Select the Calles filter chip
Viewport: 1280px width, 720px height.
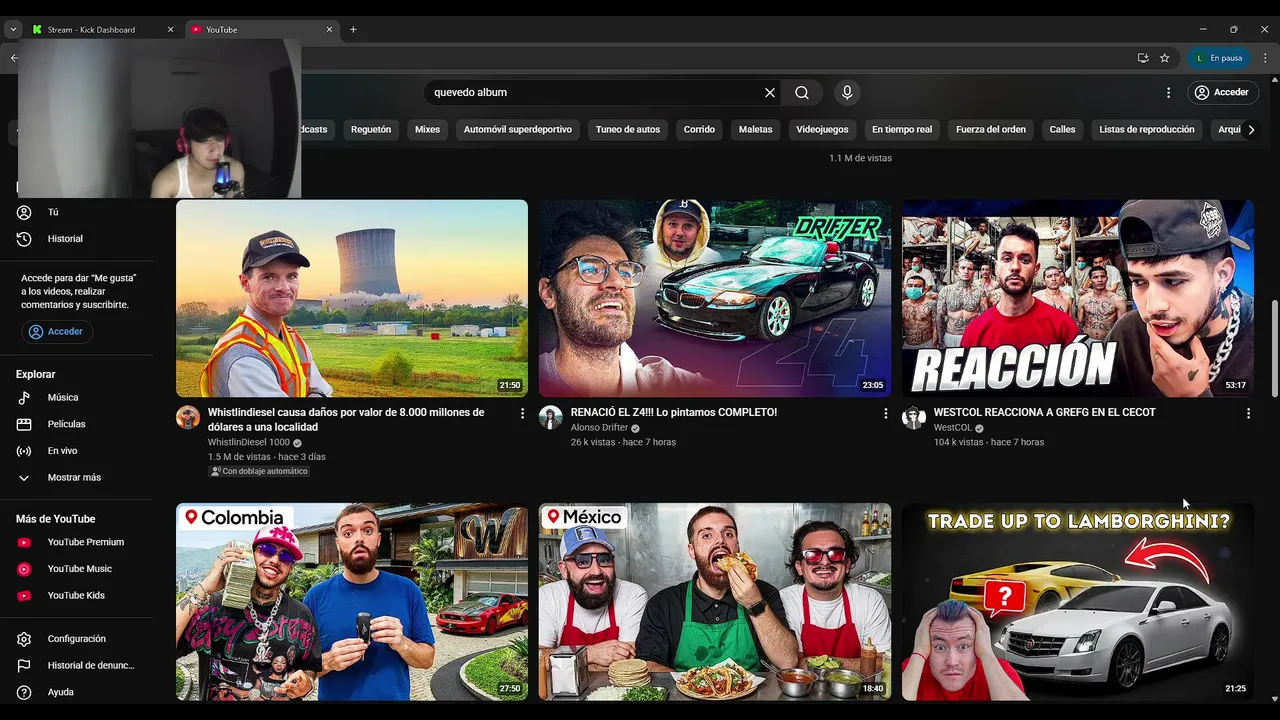(1062, 129)
